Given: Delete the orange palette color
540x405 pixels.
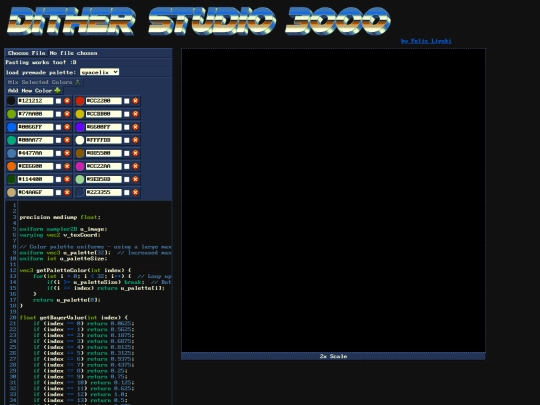Looking at the screenshot, I should pyautogui.click(x=67, y=166).
